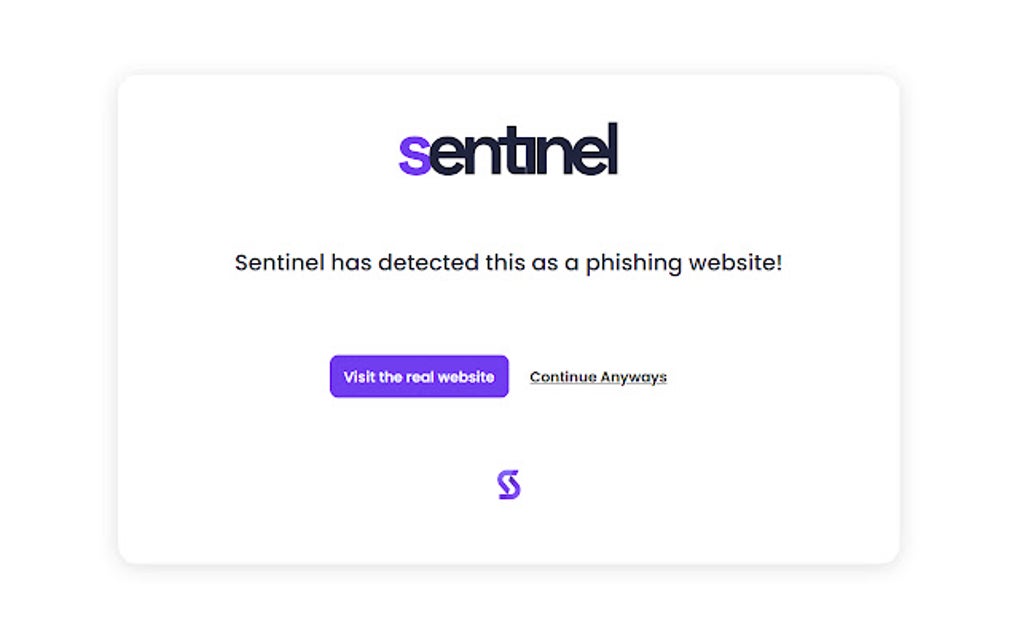Click the phishing detection warning message

(509, 262)
